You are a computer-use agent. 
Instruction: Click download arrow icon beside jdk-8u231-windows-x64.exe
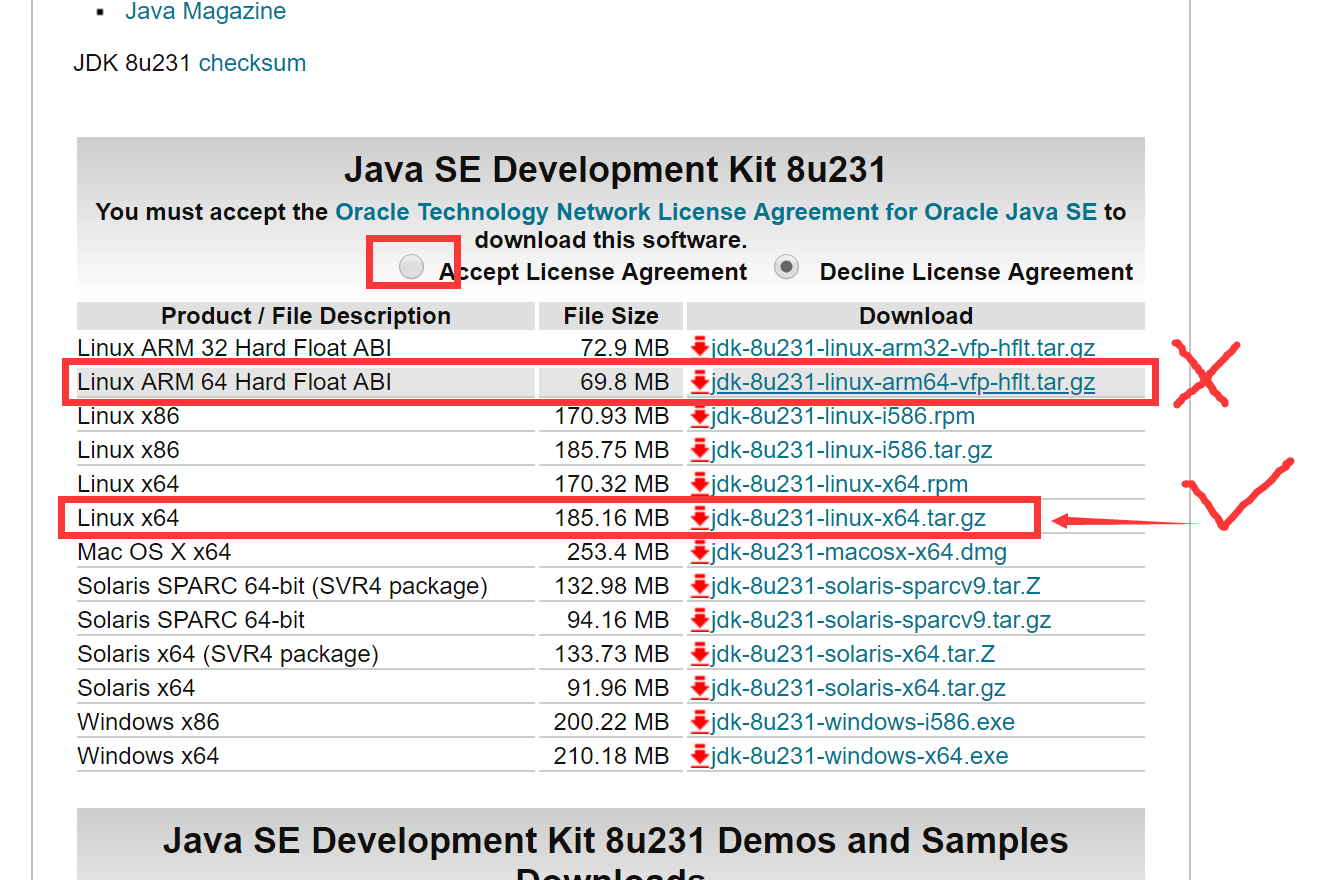click(x=700, y=755)
